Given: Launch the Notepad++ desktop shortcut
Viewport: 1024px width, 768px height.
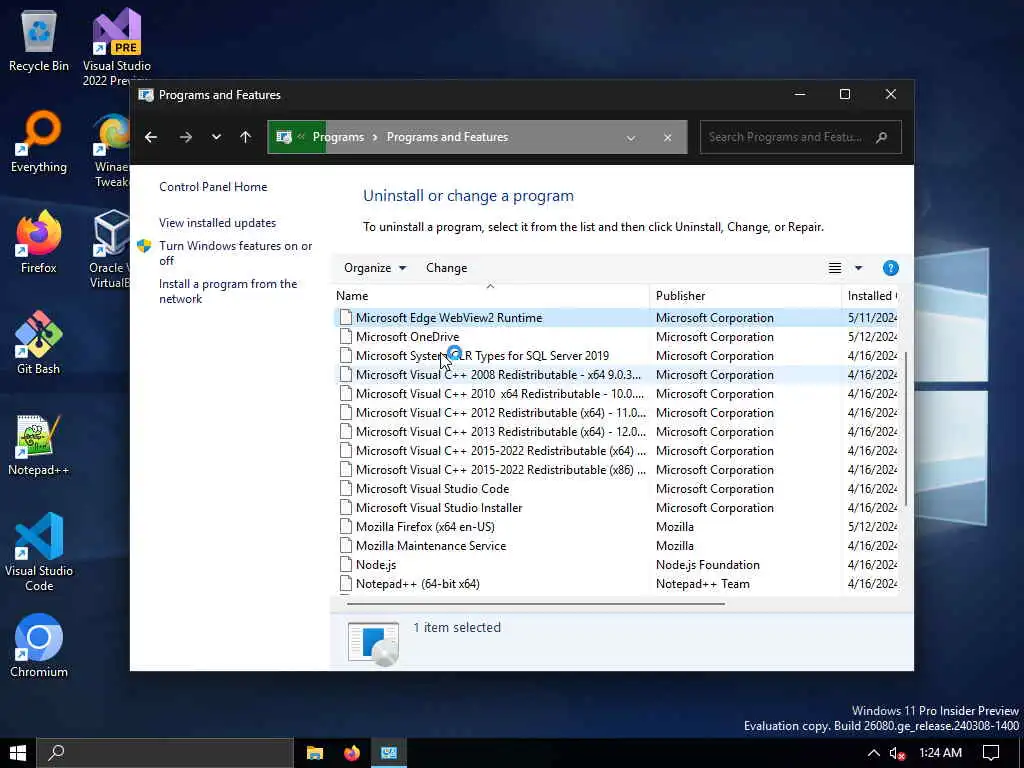Looking at the screenshot, I should tap(39, 445).
